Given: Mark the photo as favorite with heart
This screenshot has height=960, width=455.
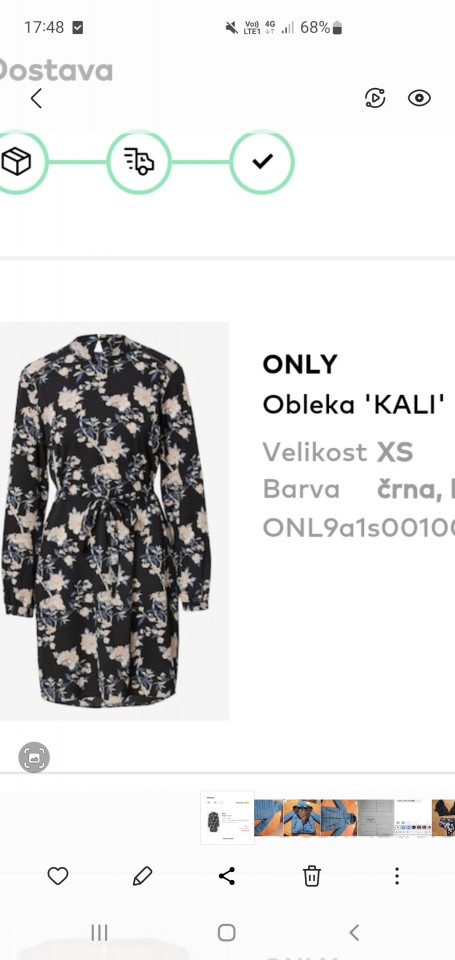Looking at the screenshot, I should 58,876.
